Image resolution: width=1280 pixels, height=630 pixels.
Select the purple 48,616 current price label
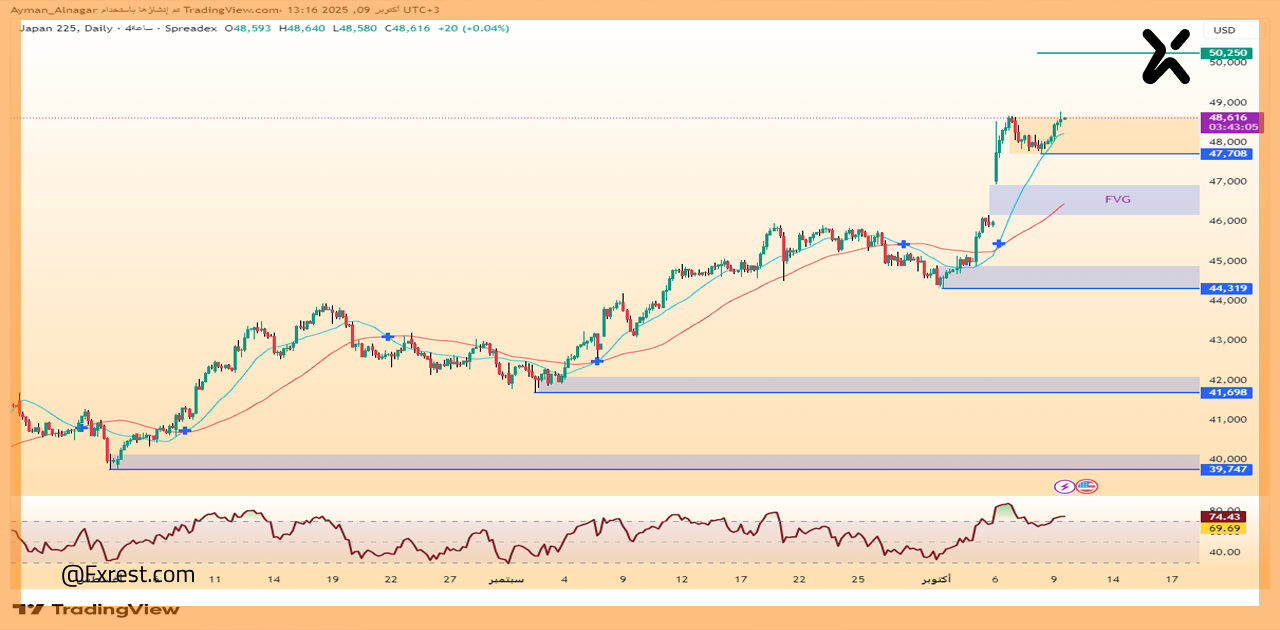(1227, 117)
